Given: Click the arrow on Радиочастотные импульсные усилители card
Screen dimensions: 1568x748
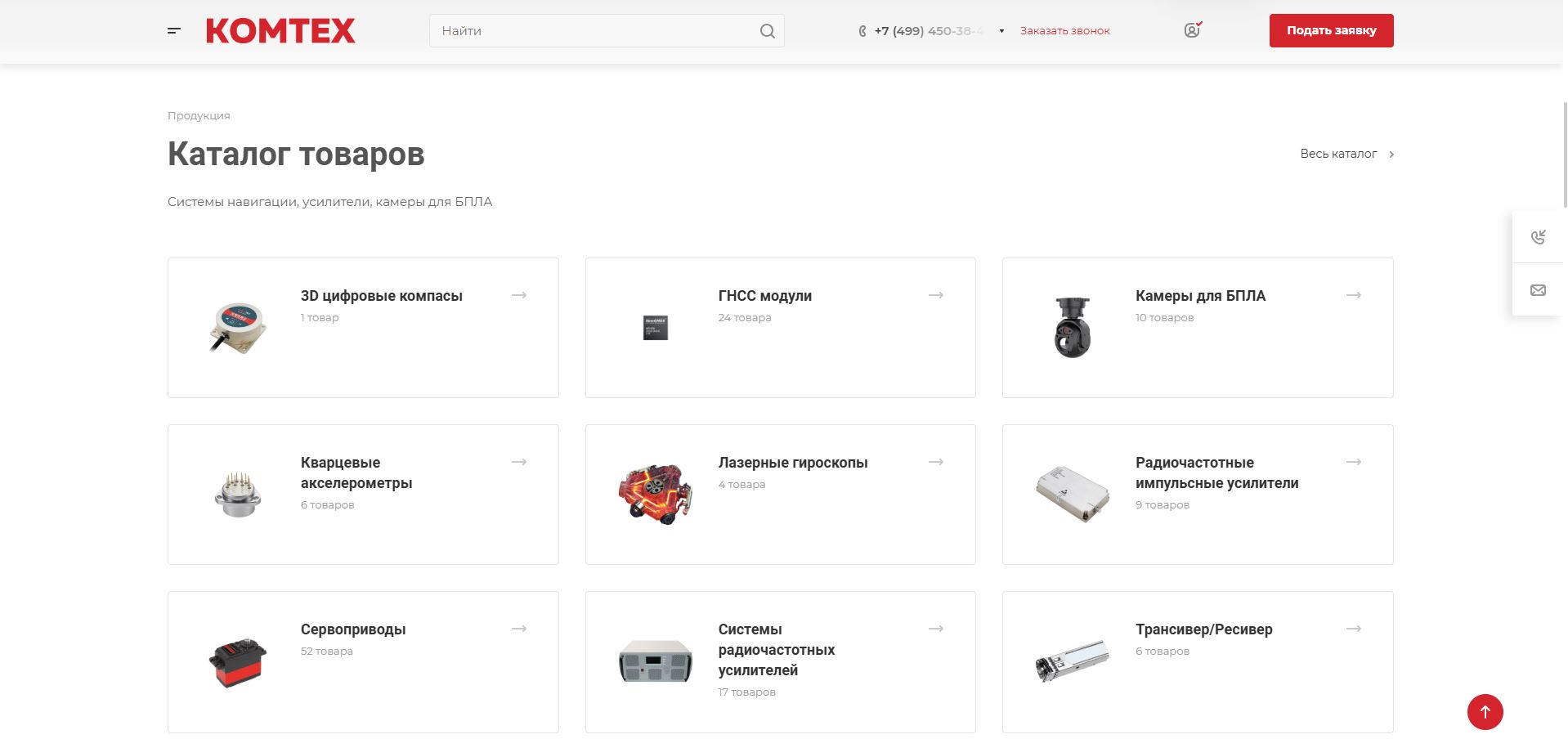Looking at the screenshot, I should pos(1354,462).
